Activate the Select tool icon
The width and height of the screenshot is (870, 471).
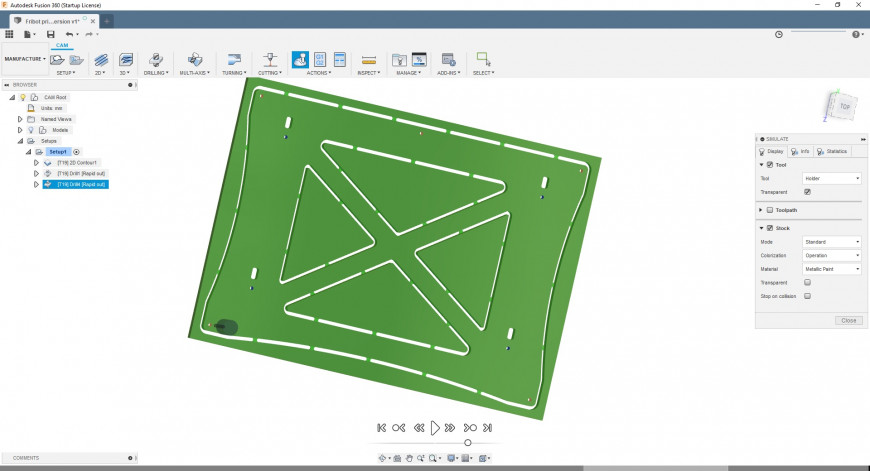[483, 59]
